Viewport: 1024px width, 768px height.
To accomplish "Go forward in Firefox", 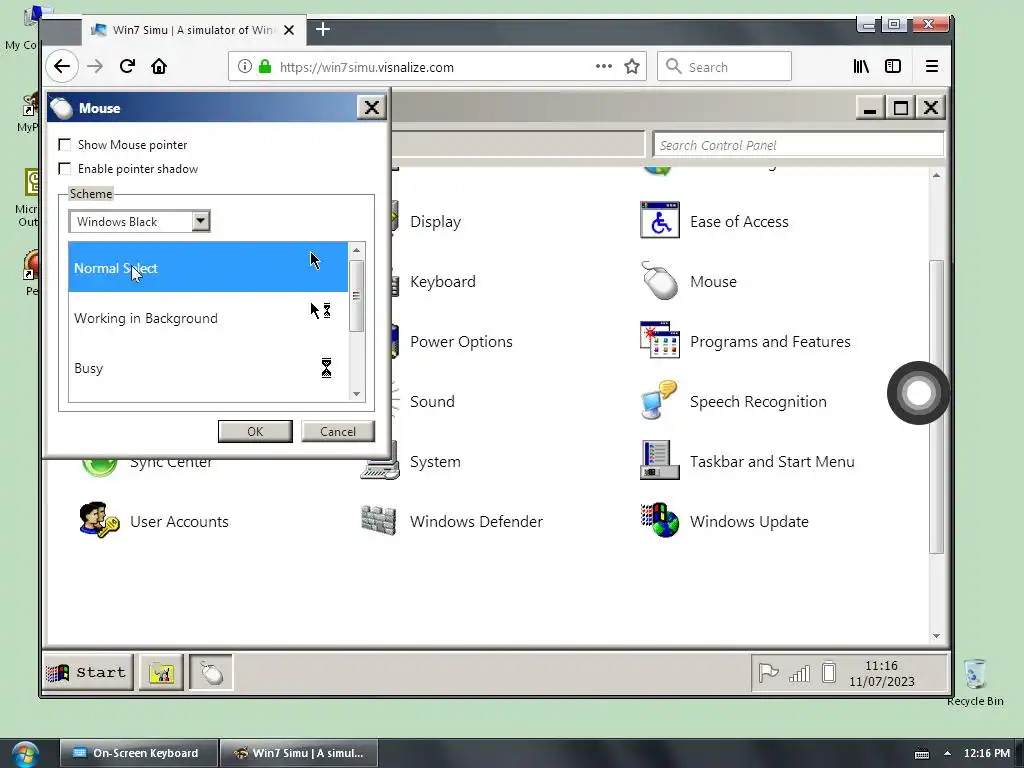I will click(x=95, y=66).
